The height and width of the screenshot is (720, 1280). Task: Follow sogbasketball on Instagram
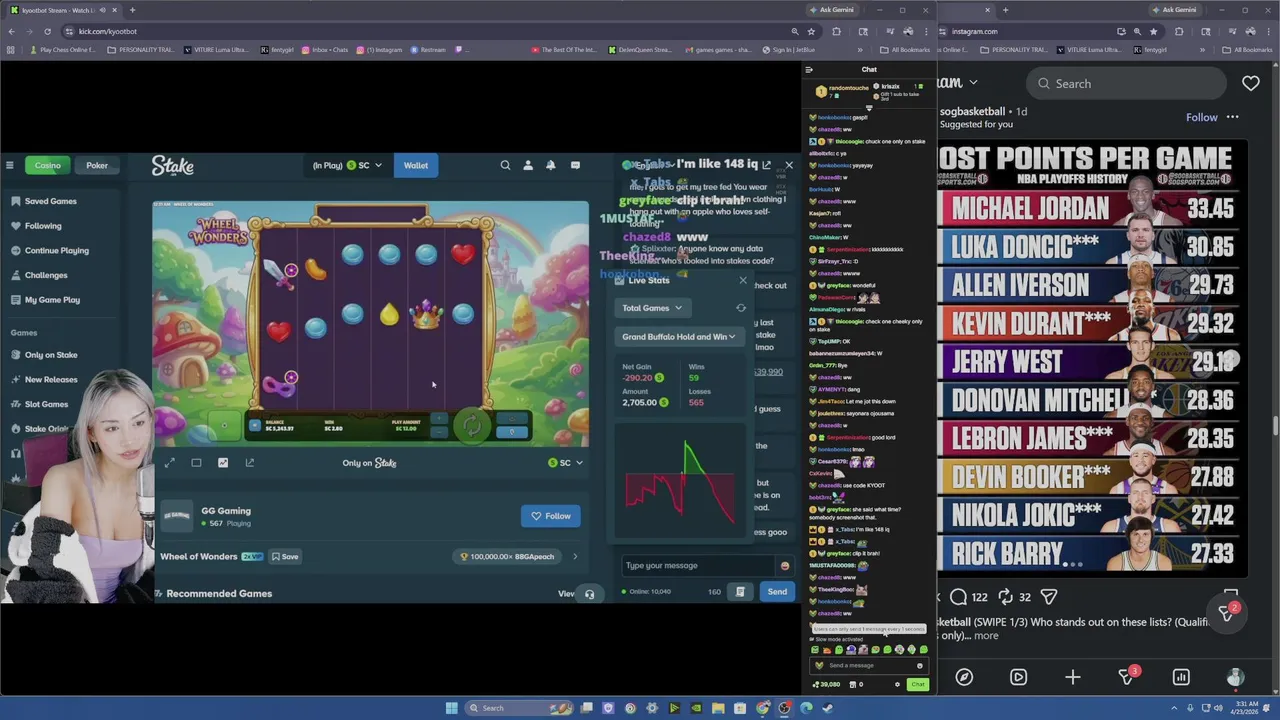point(1202,117)
